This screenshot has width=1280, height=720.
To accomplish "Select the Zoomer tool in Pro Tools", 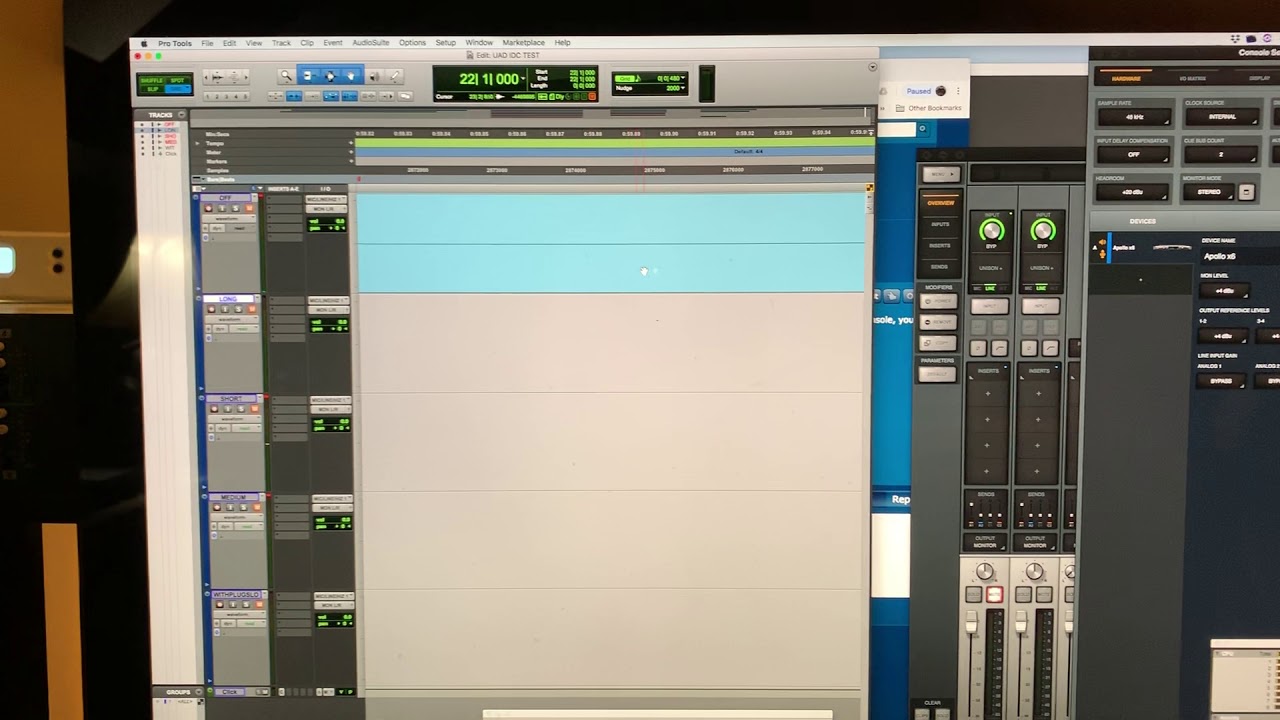I will 286,76.
